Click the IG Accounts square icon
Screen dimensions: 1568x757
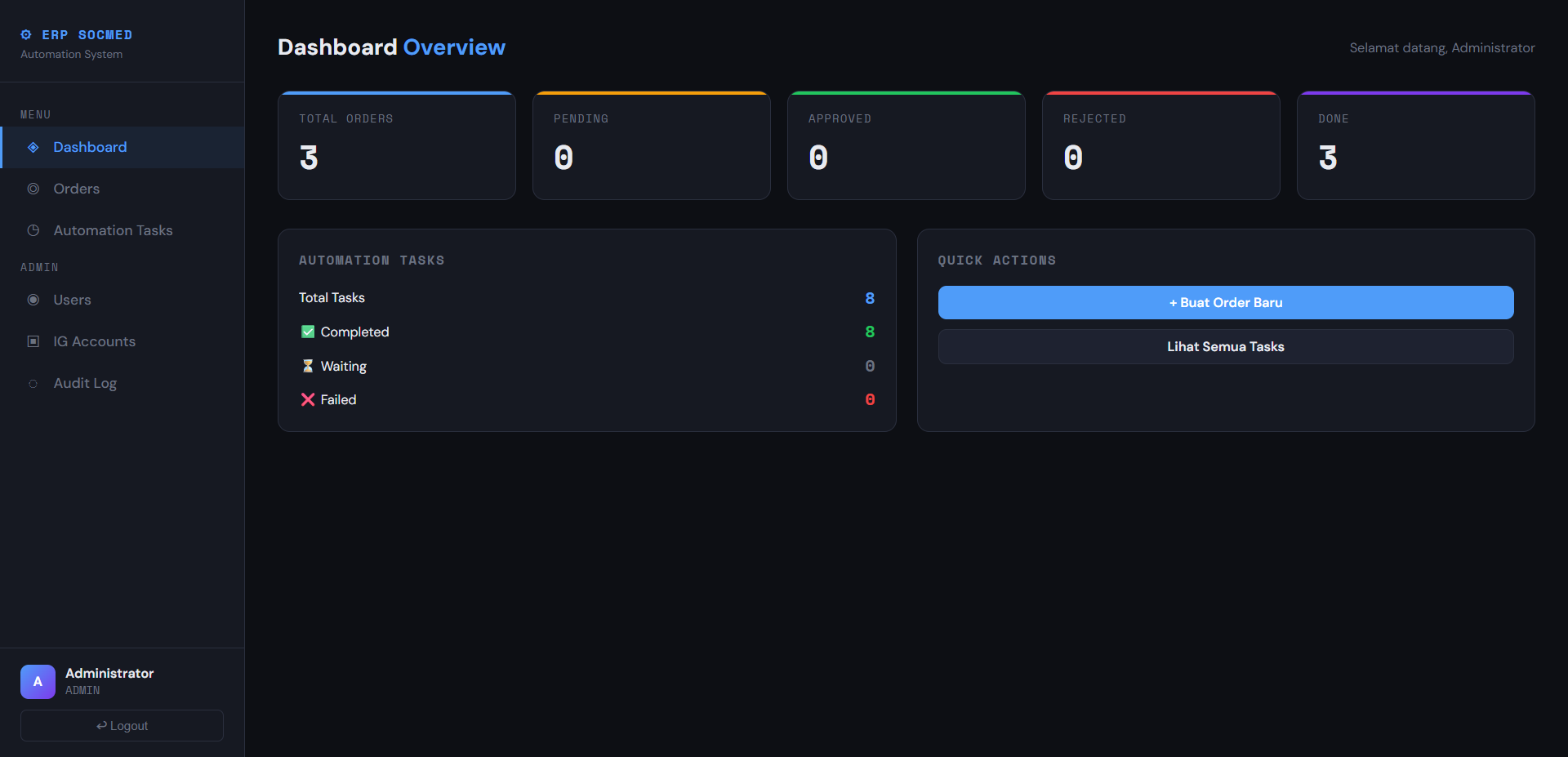tap(33, 341)
